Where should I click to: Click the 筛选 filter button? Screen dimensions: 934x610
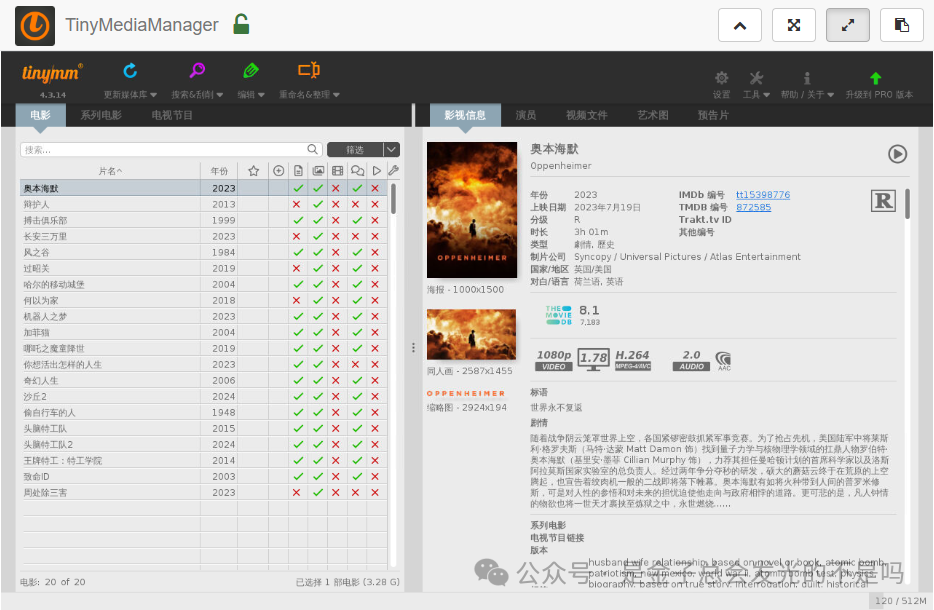coord(355,150)
